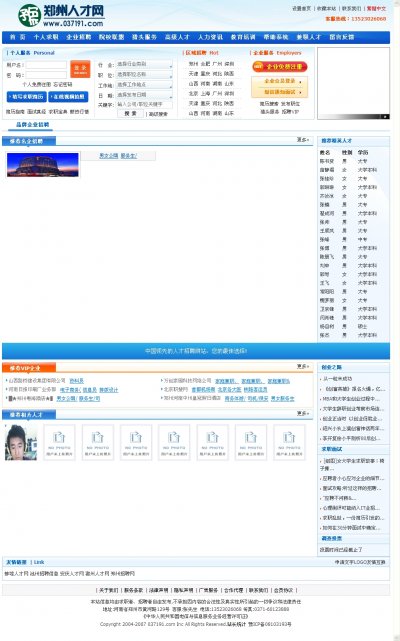The width and height of the screenshot is (400, 641).
Task: Switch to the 品牌企业招聘 tab
Action: [33, 125]
